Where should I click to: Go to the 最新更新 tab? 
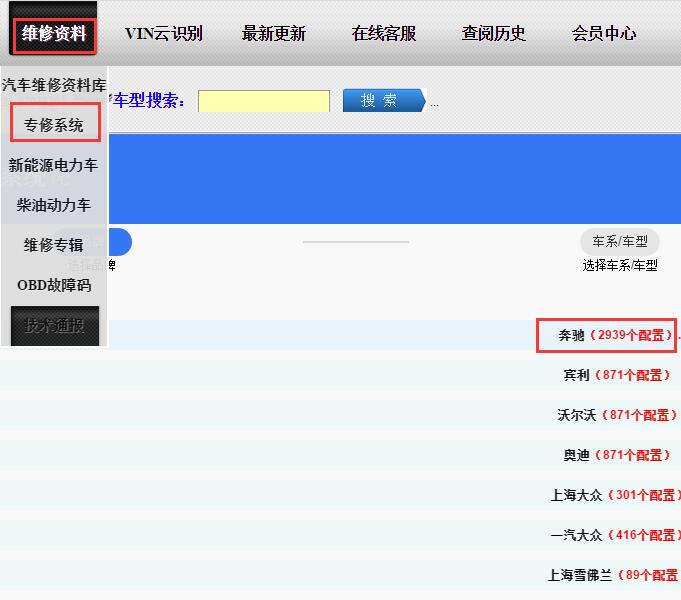pos(274,34)
